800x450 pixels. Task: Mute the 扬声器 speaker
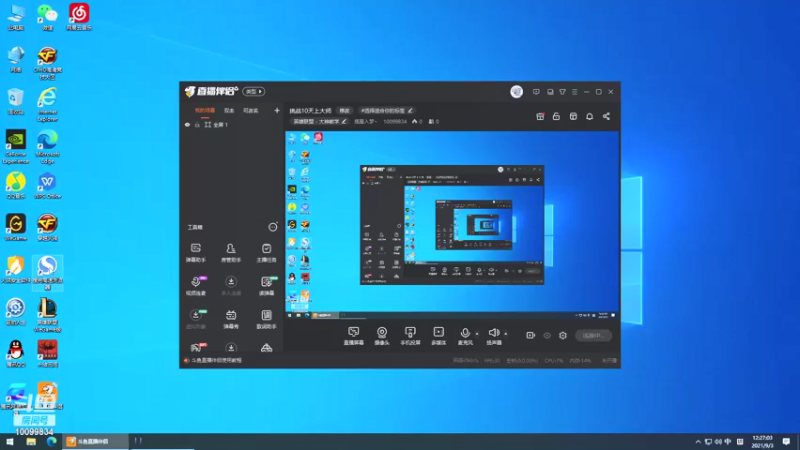pos(493,336)
